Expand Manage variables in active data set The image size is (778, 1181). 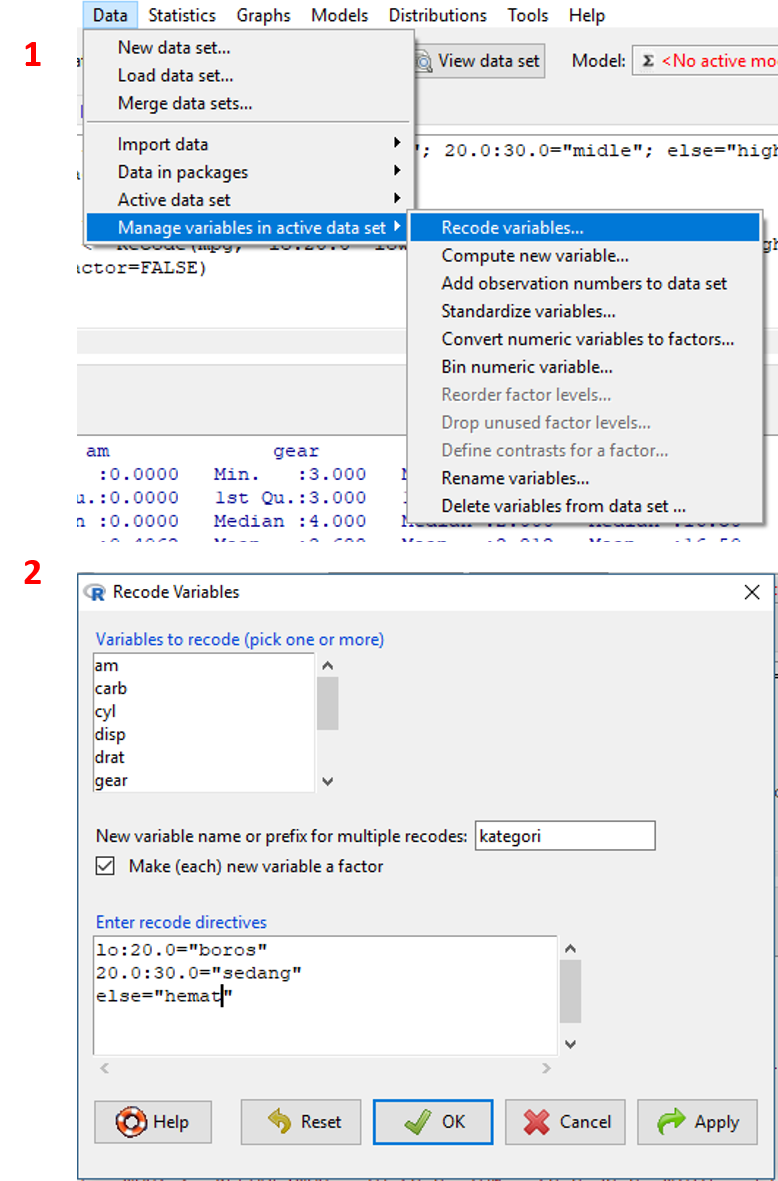point(249,227)
